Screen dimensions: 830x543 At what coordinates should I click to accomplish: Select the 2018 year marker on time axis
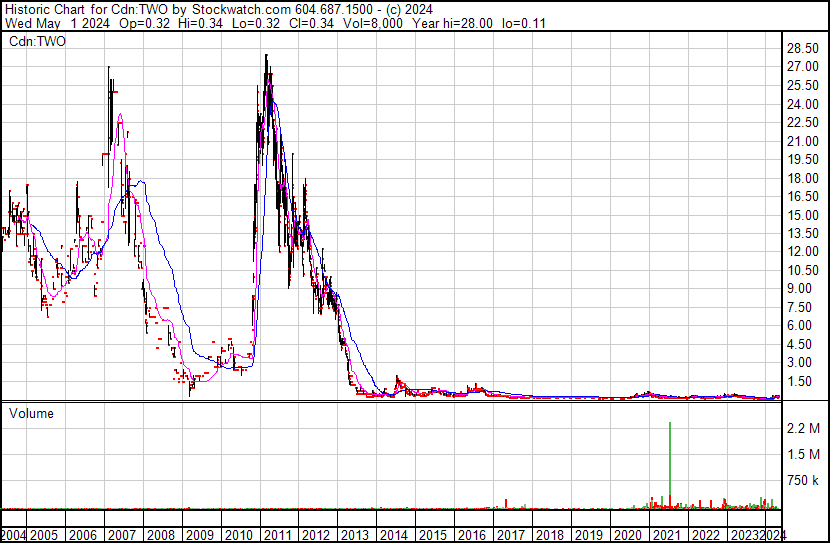[x=549, y=534]
